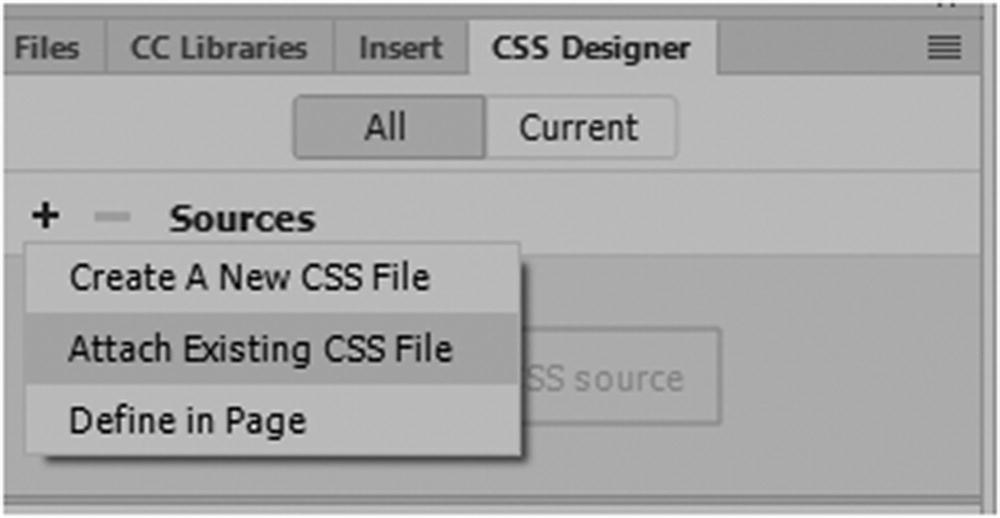Viewport: 1000px width, 518px height.
Task: Open the CC Libraries tab
Action: [218, 48]
